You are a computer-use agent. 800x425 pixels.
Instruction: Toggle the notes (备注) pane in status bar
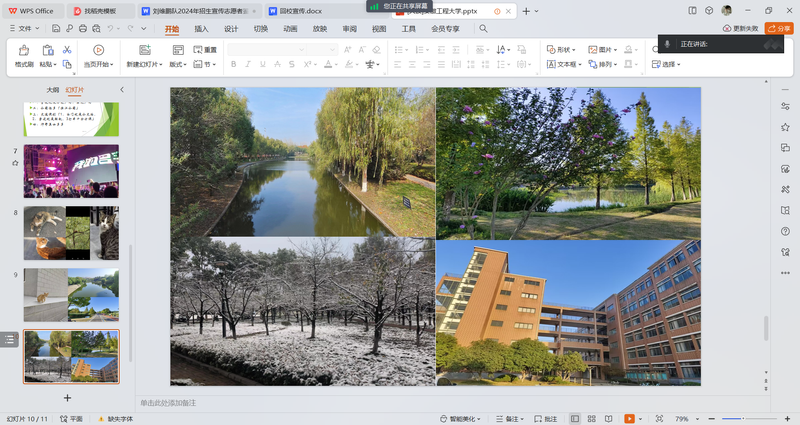pos(508,418)
